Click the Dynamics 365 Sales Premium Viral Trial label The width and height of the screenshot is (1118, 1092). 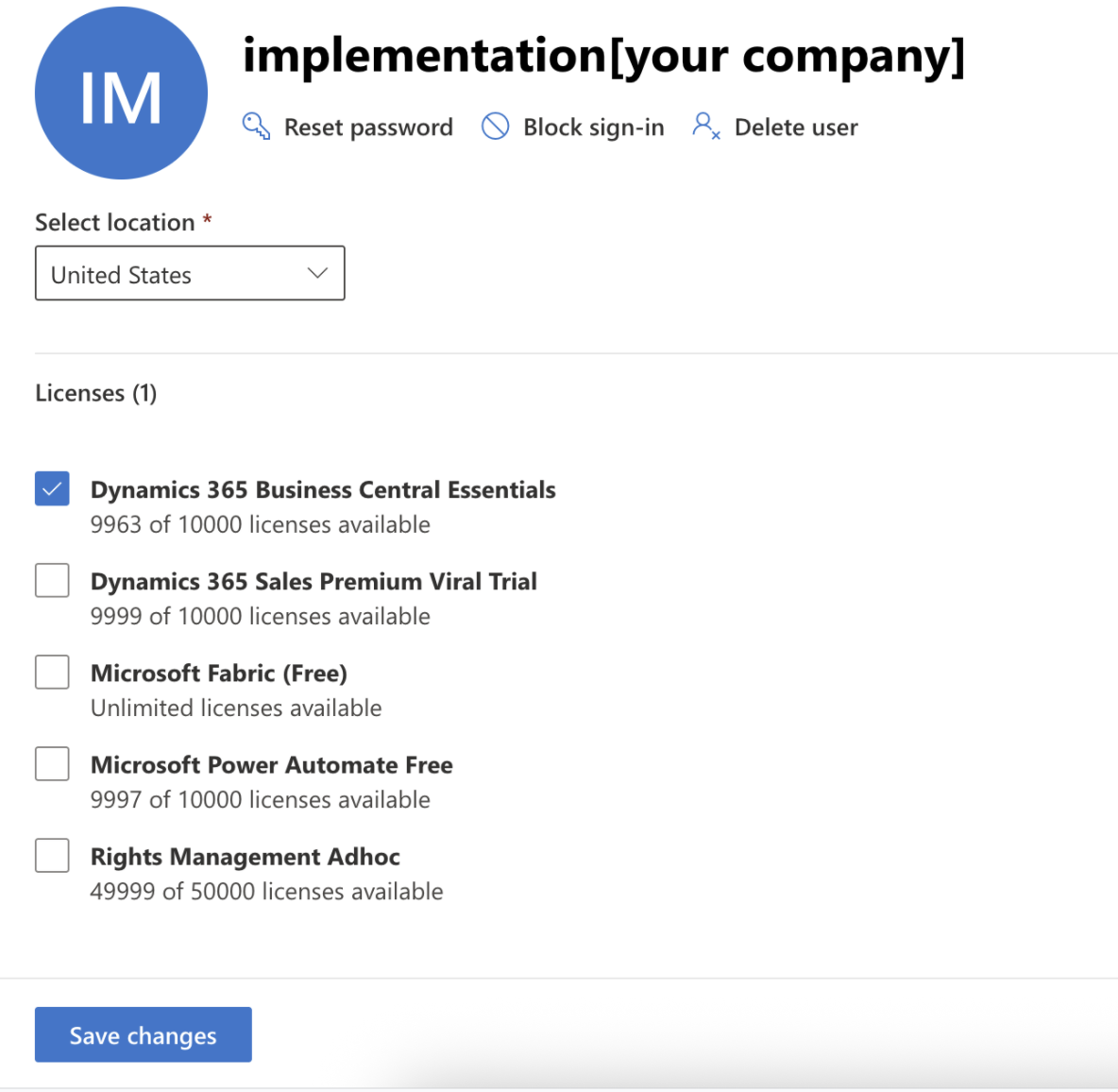tap(313, 581)
